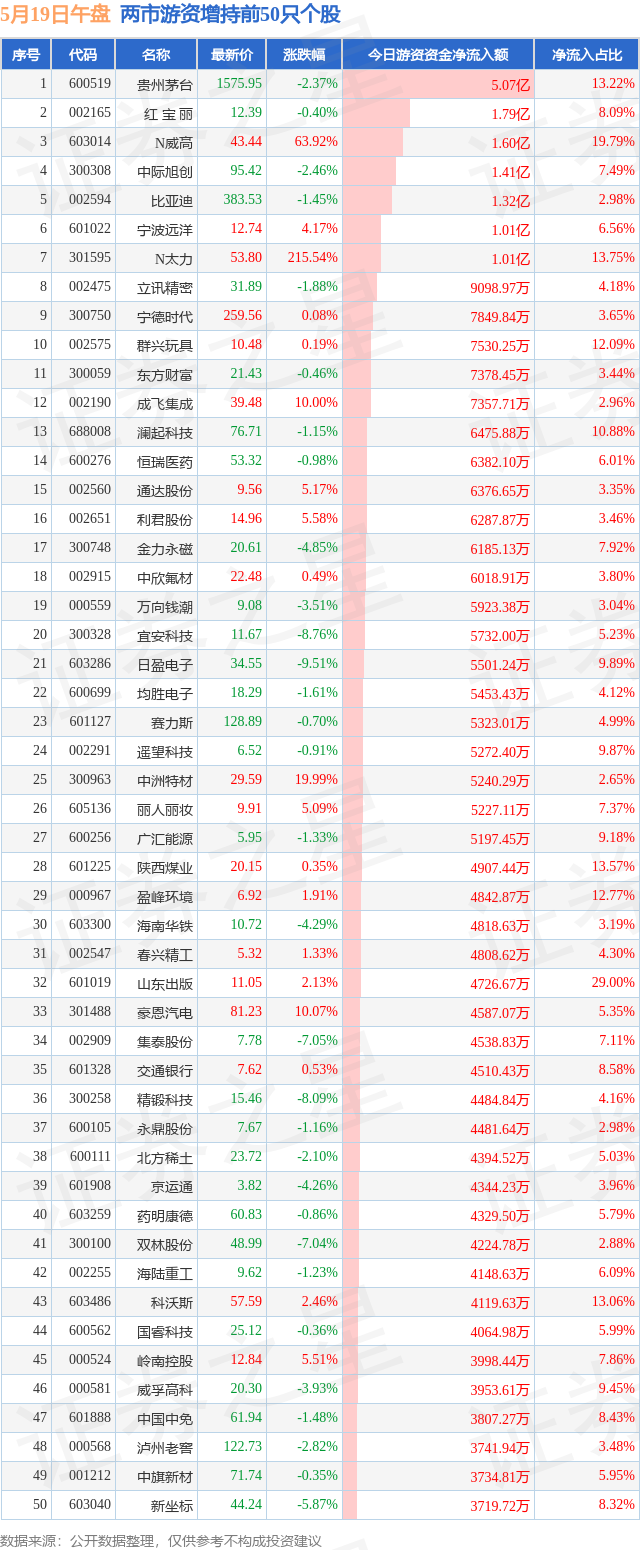Select the stock name N威高
Image resolution: width=640 pixels, height=1550 pixels.
pyautogui.click(x=173, y=142)
